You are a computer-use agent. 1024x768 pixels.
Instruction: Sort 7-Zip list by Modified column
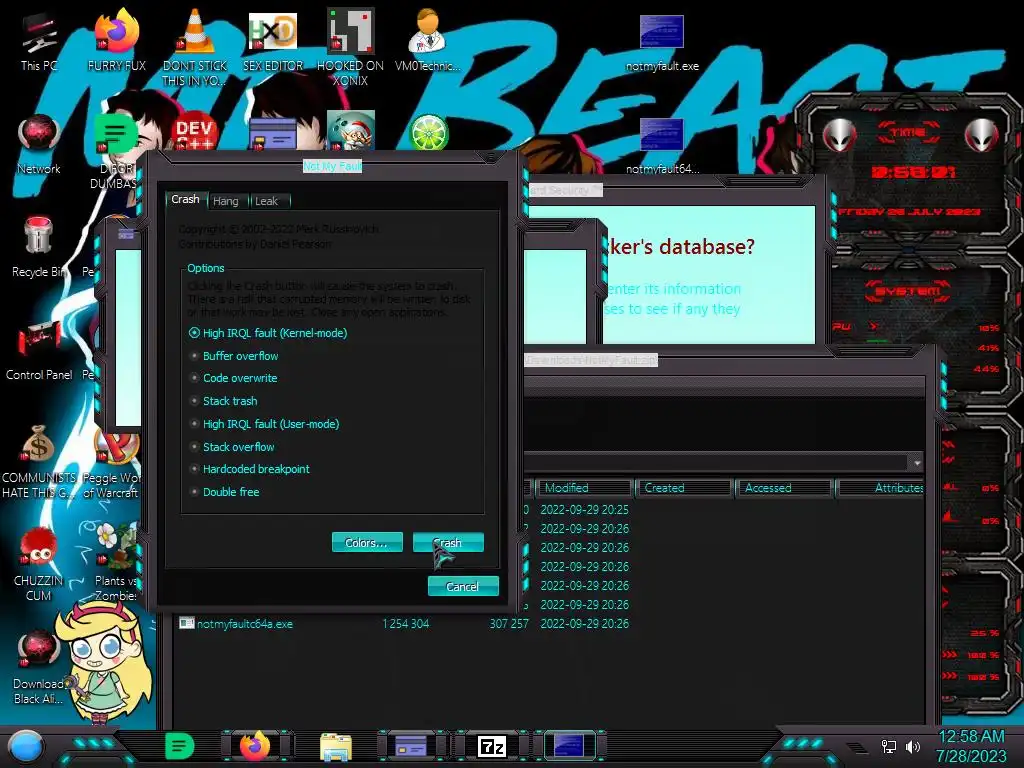(x=584, y=488)
